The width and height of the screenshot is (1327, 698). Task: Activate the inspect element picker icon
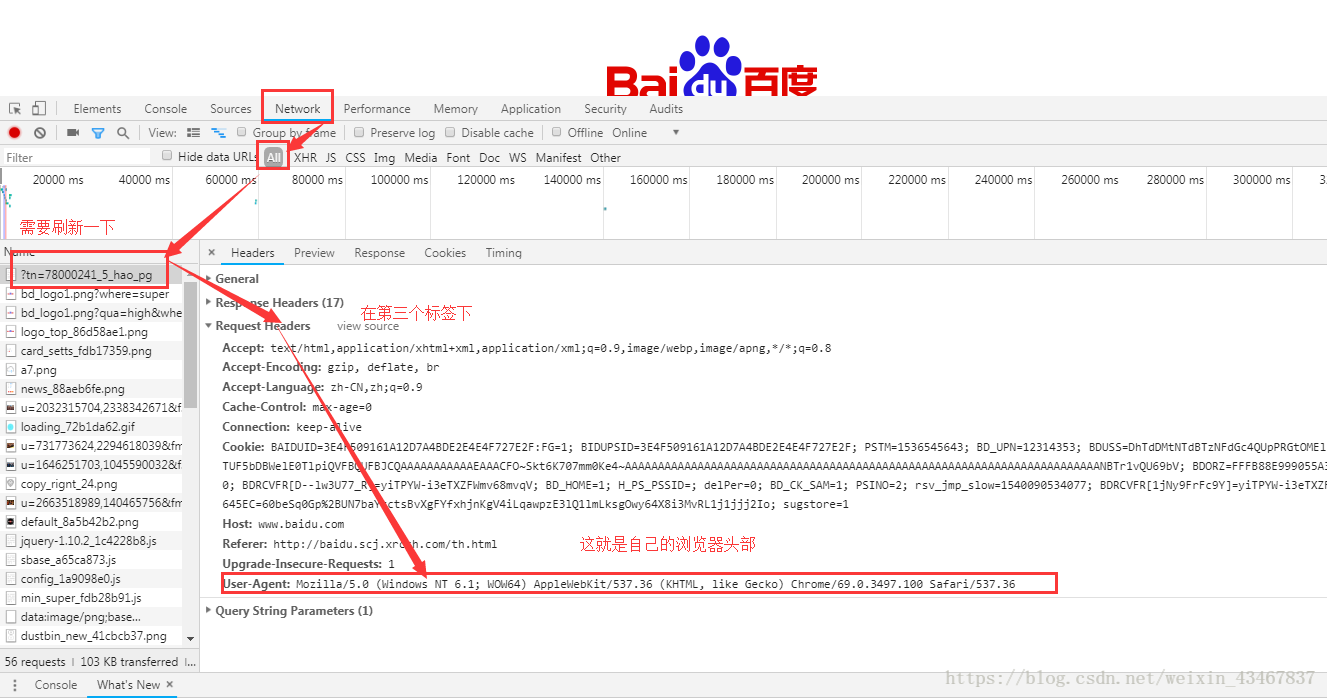coord(15,109)
